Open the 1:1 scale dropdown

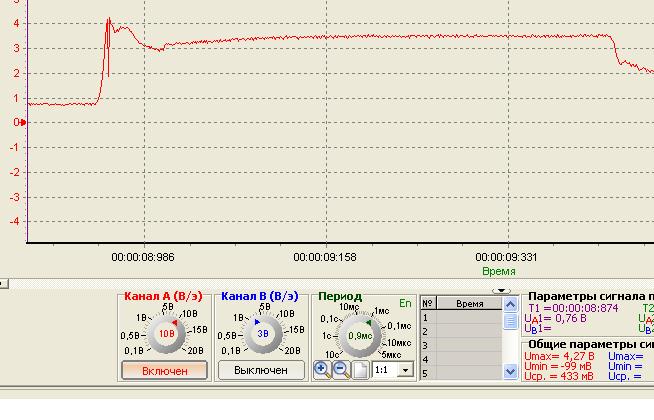tap(405, 370)
